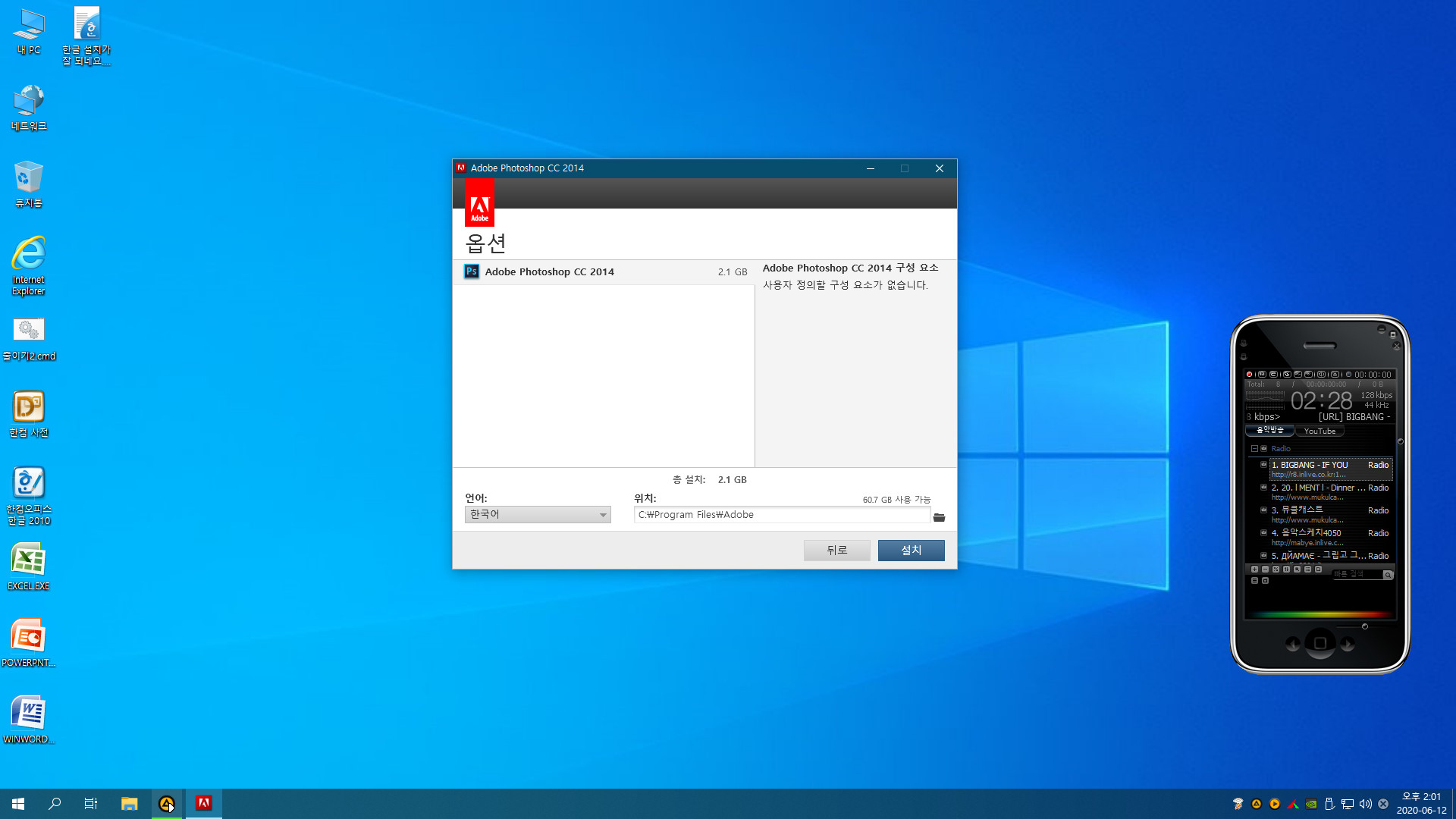Open the 휴지통 recycle bin icon
1456x819 pixels.
pyautogui.click(x=29, y=184)
